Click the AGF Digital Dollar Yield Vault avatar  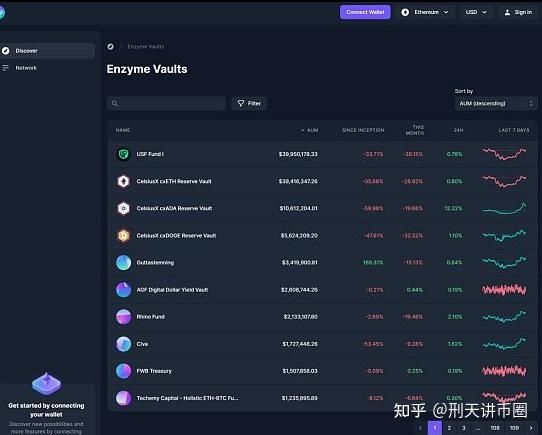[123, 290]
